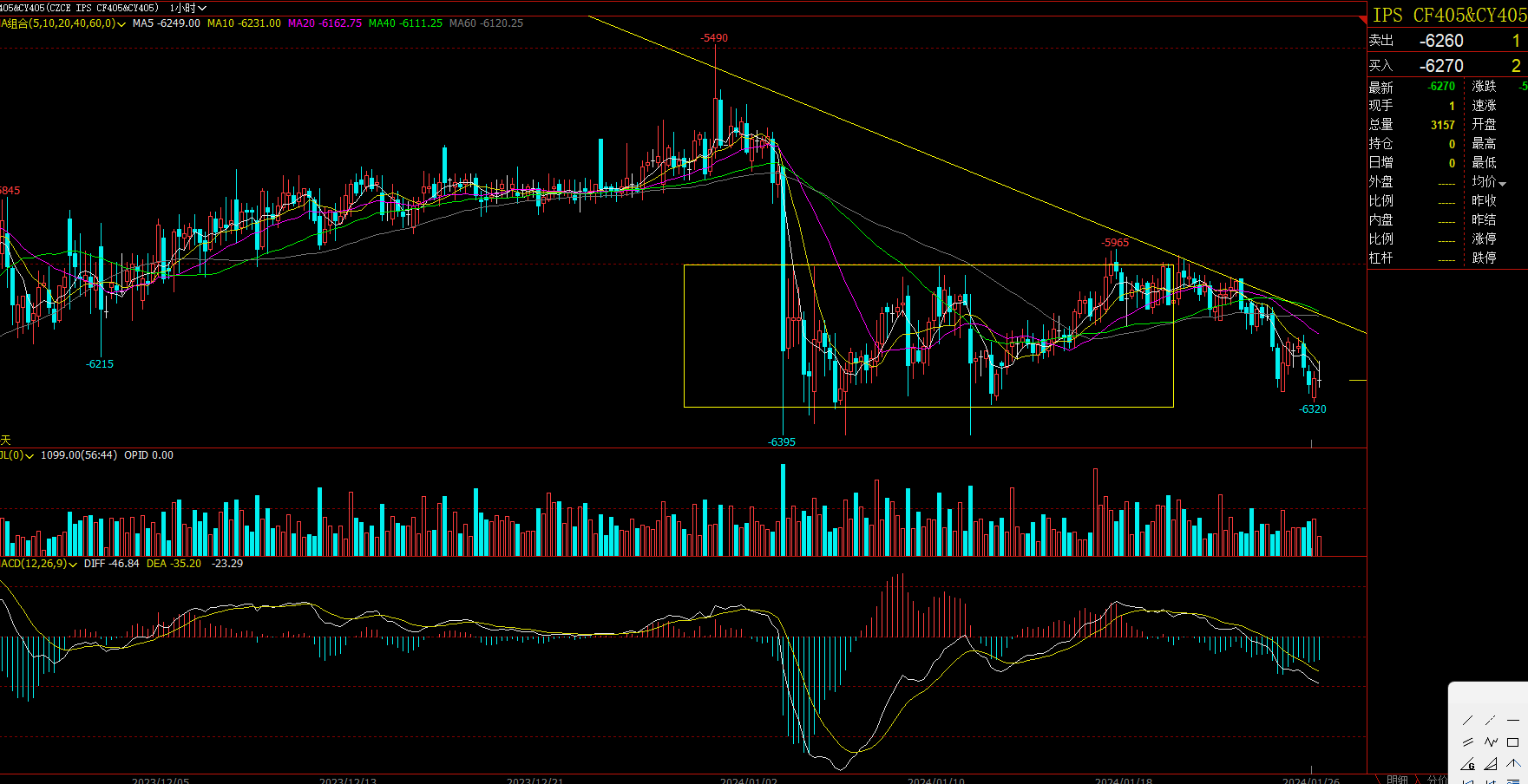Activate the rectangle drawing tool
Viewport: 1528px width, 784px height.
coord(1512,742)
